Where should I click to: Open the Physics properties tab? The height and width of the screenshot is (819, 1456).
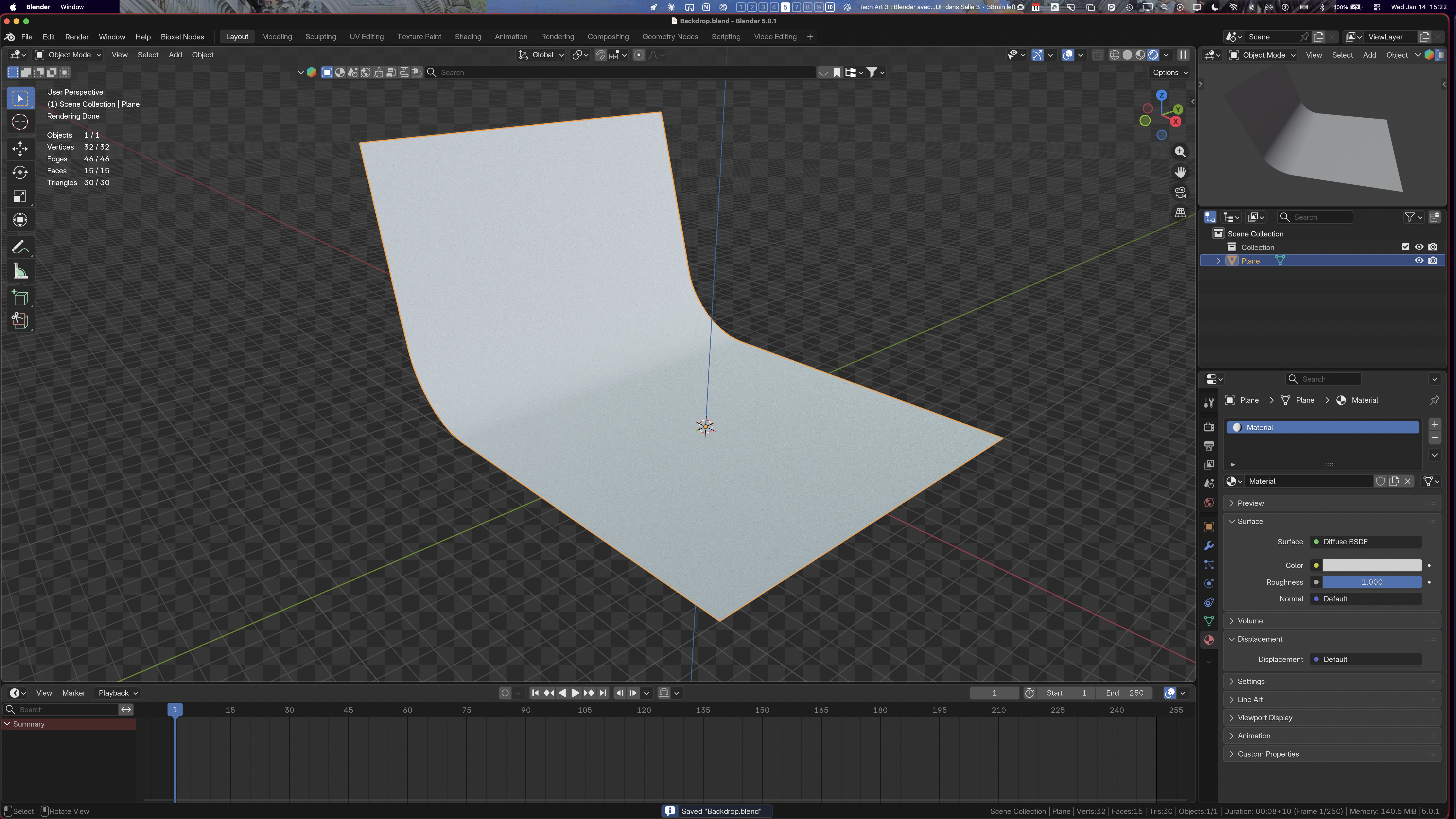coord(1209,583)
